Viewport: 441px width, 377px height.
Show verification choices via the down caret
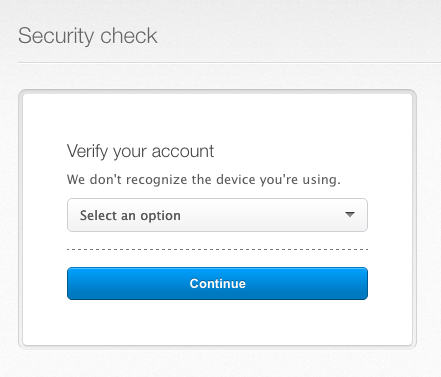tap(350, 214)
